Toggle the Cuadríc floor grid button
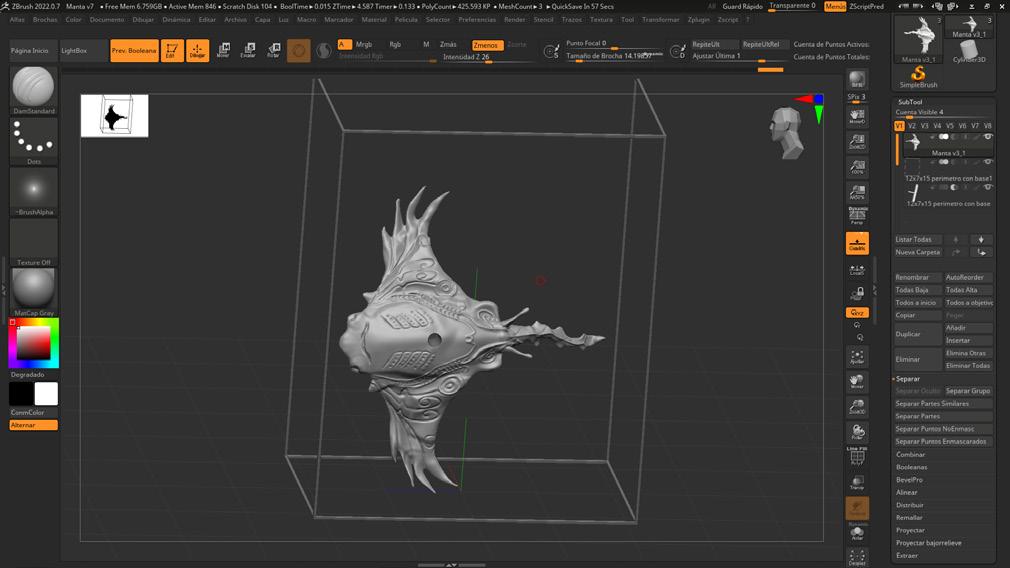The width and height of the screenshot is (1010, 568). (857, 243)
